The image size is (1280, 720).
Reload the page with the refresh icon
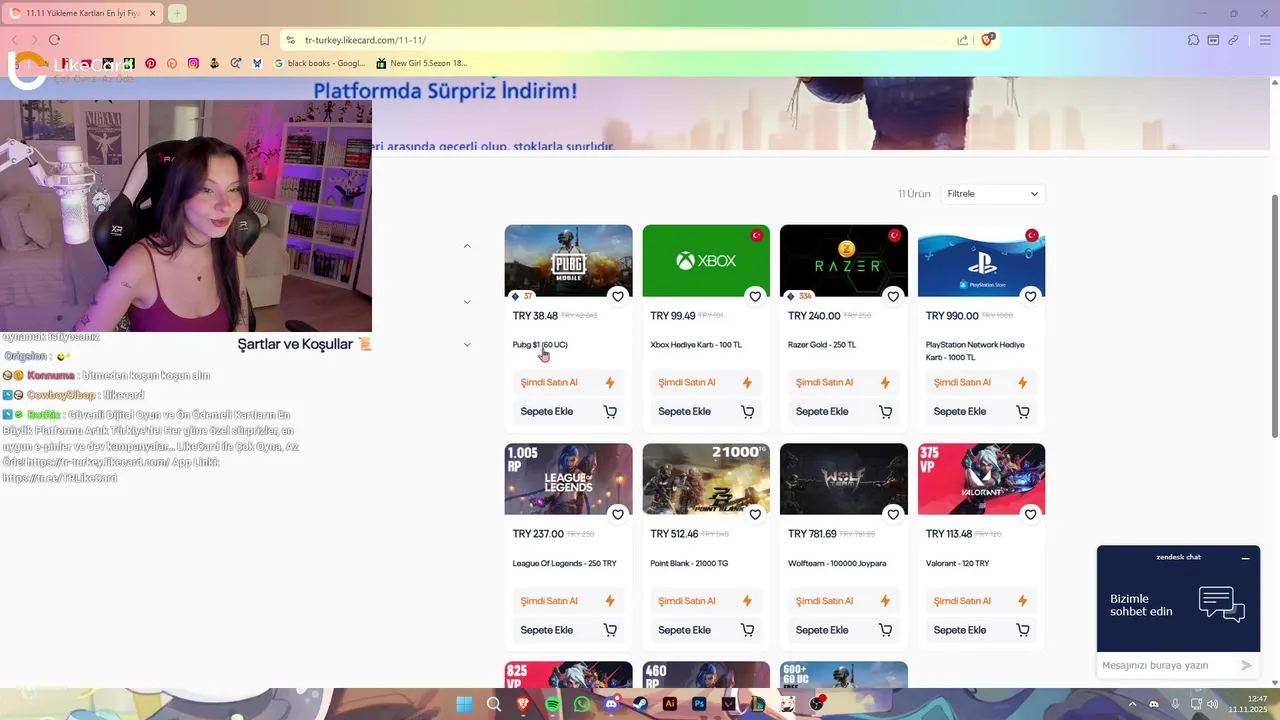pos(54,40)
